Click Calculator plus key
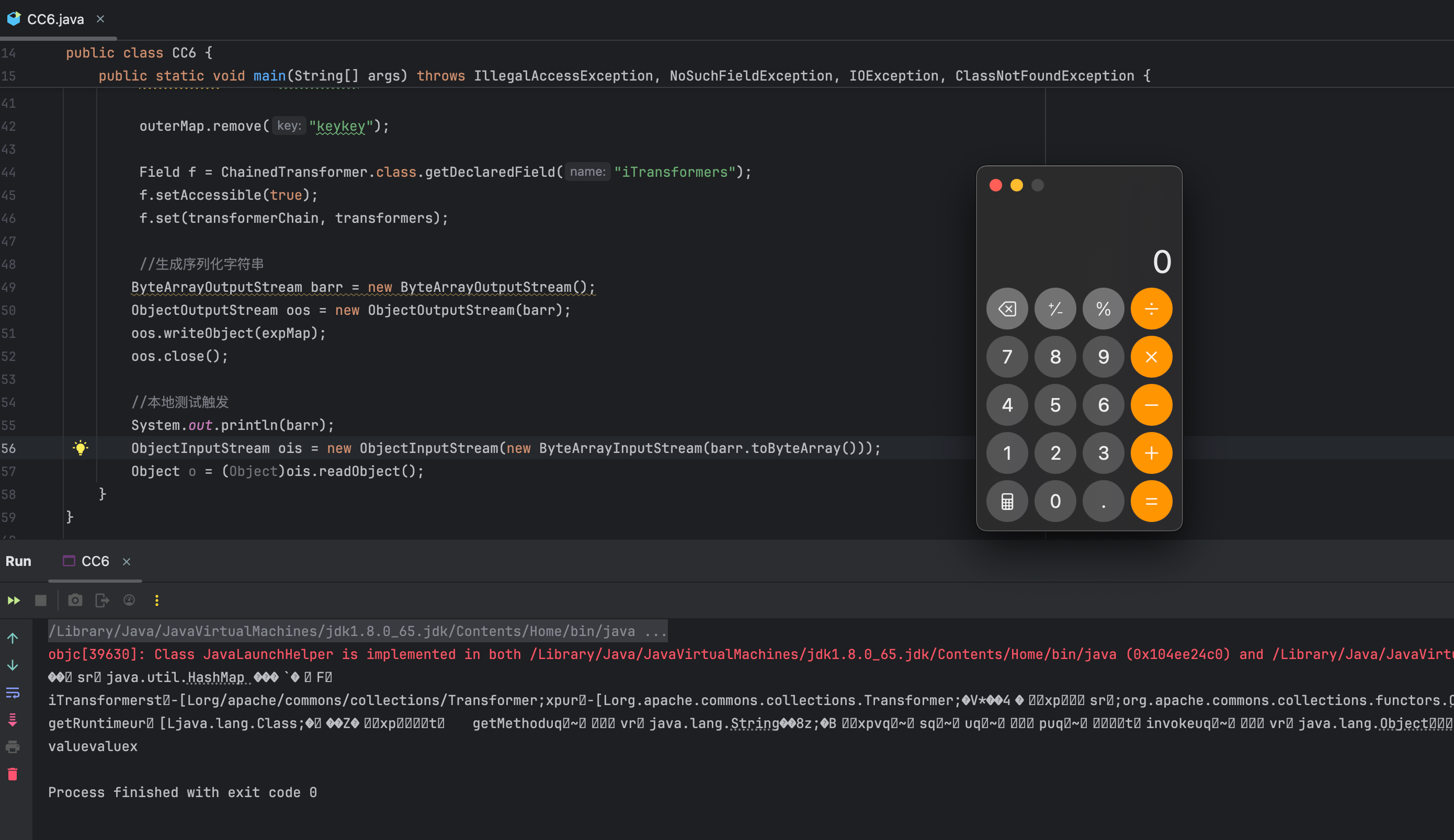Viewport: 1454px width, 840px height. 1151,453
